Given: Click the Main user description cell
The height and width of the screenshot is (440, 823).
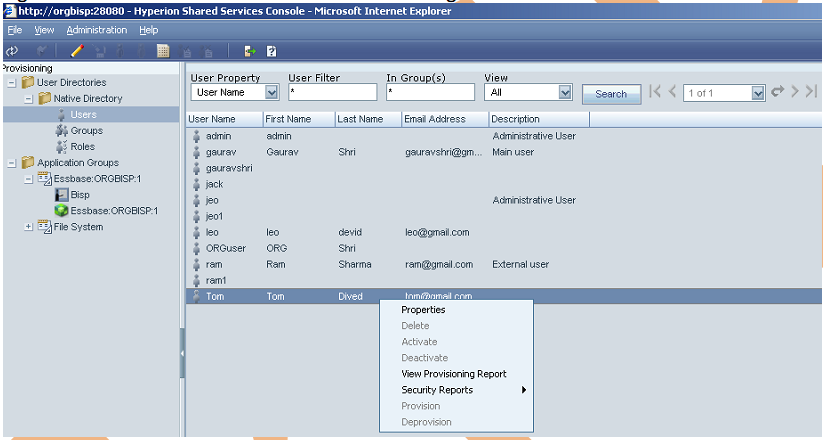Looking at the screenshot, I should [x=513, y=152].
